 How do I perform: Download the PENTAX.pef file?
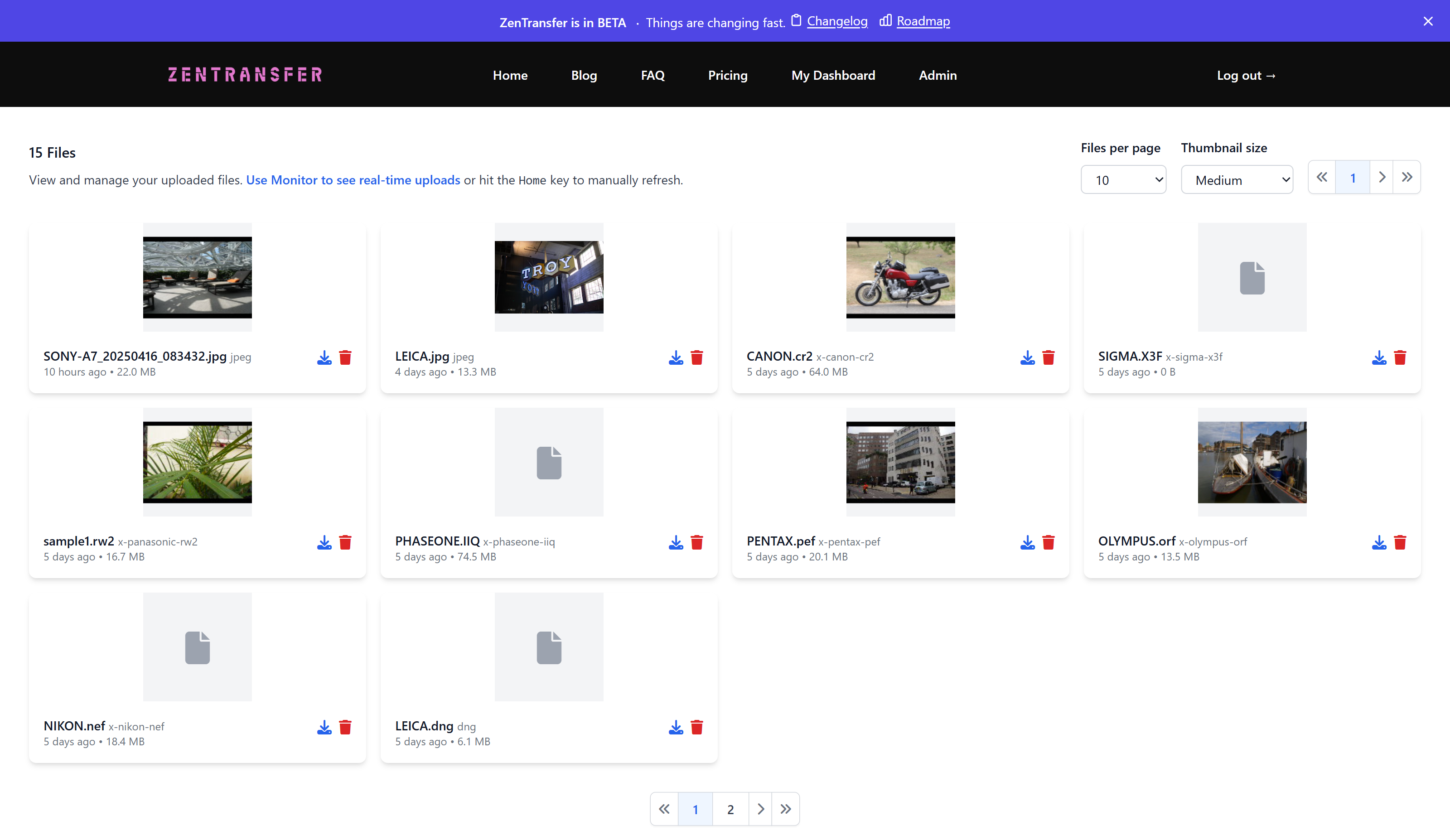click(1027, 542)
